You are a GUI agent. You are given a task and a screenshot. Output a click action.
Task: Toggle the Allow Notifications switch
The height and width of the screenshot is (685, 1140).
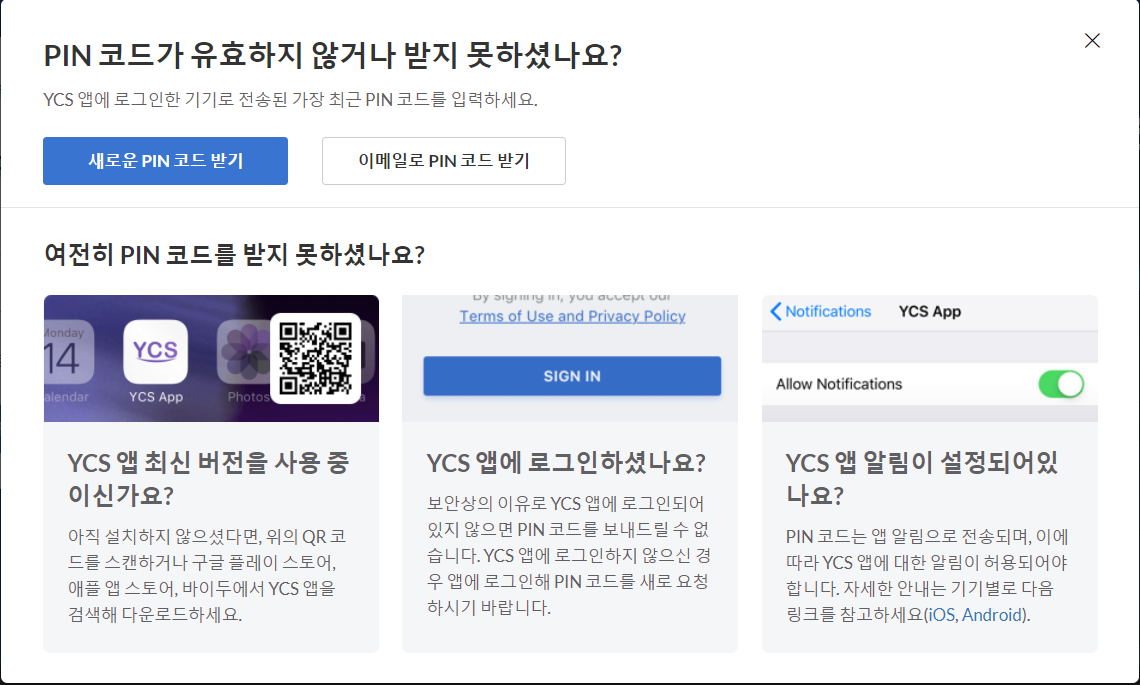point(1061,384)
